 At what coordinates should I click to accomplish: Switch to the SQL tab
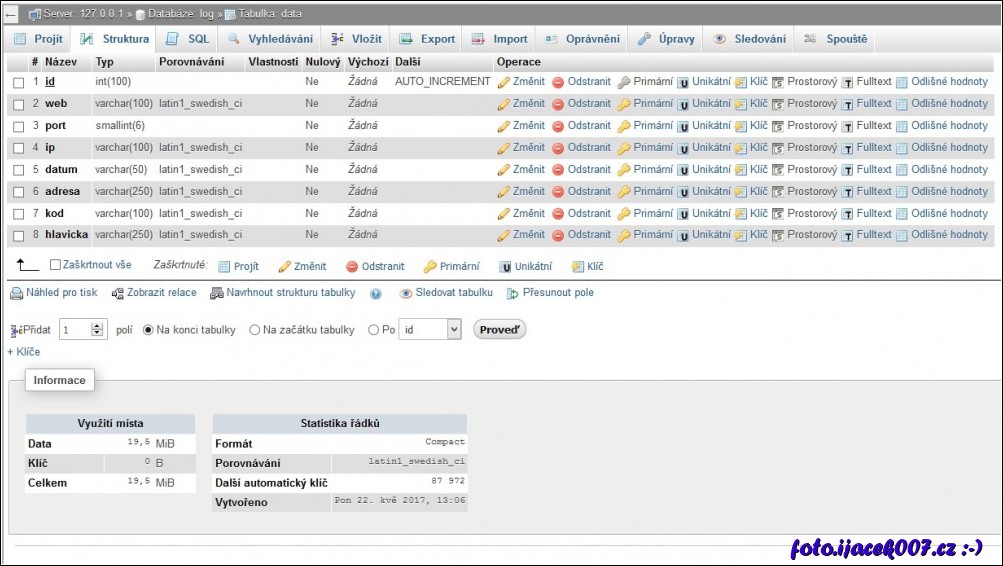[188, 39]
